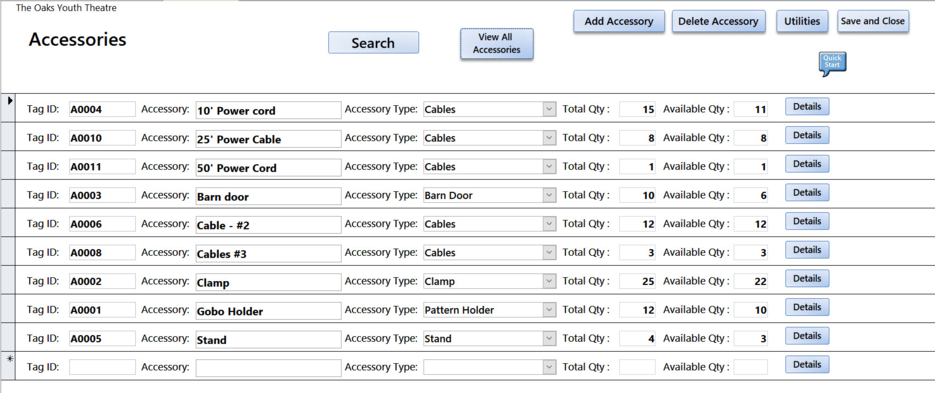935x393 pixels.
Task: Expand Accessory Type dropdown for Barn door
Action: pyautogui.click(x=549, y=196)
